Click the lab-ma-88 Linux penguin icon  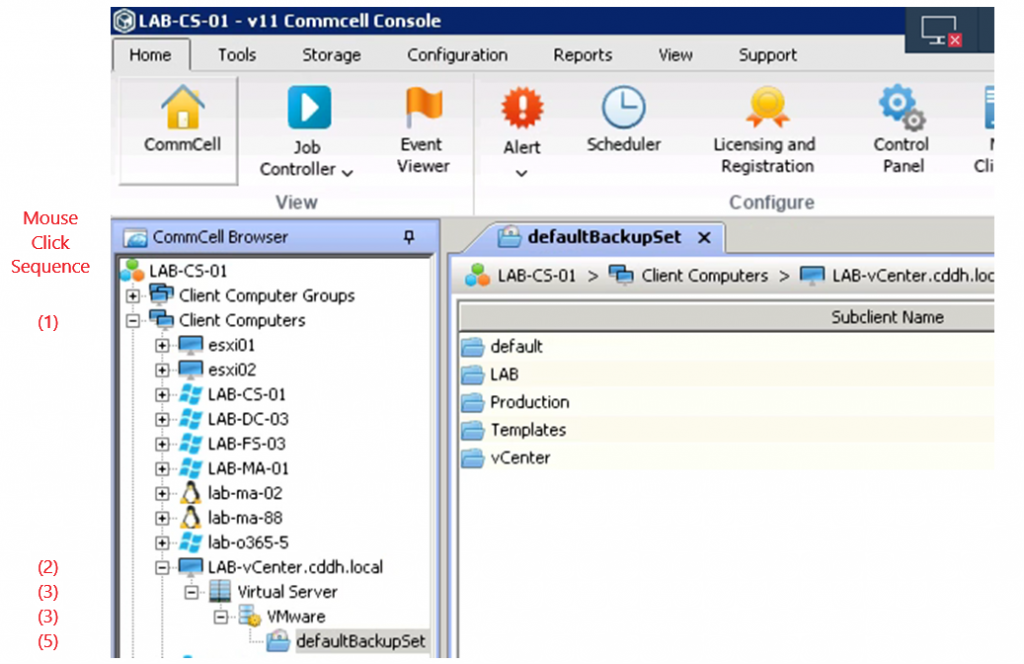(x=190, y=518)
